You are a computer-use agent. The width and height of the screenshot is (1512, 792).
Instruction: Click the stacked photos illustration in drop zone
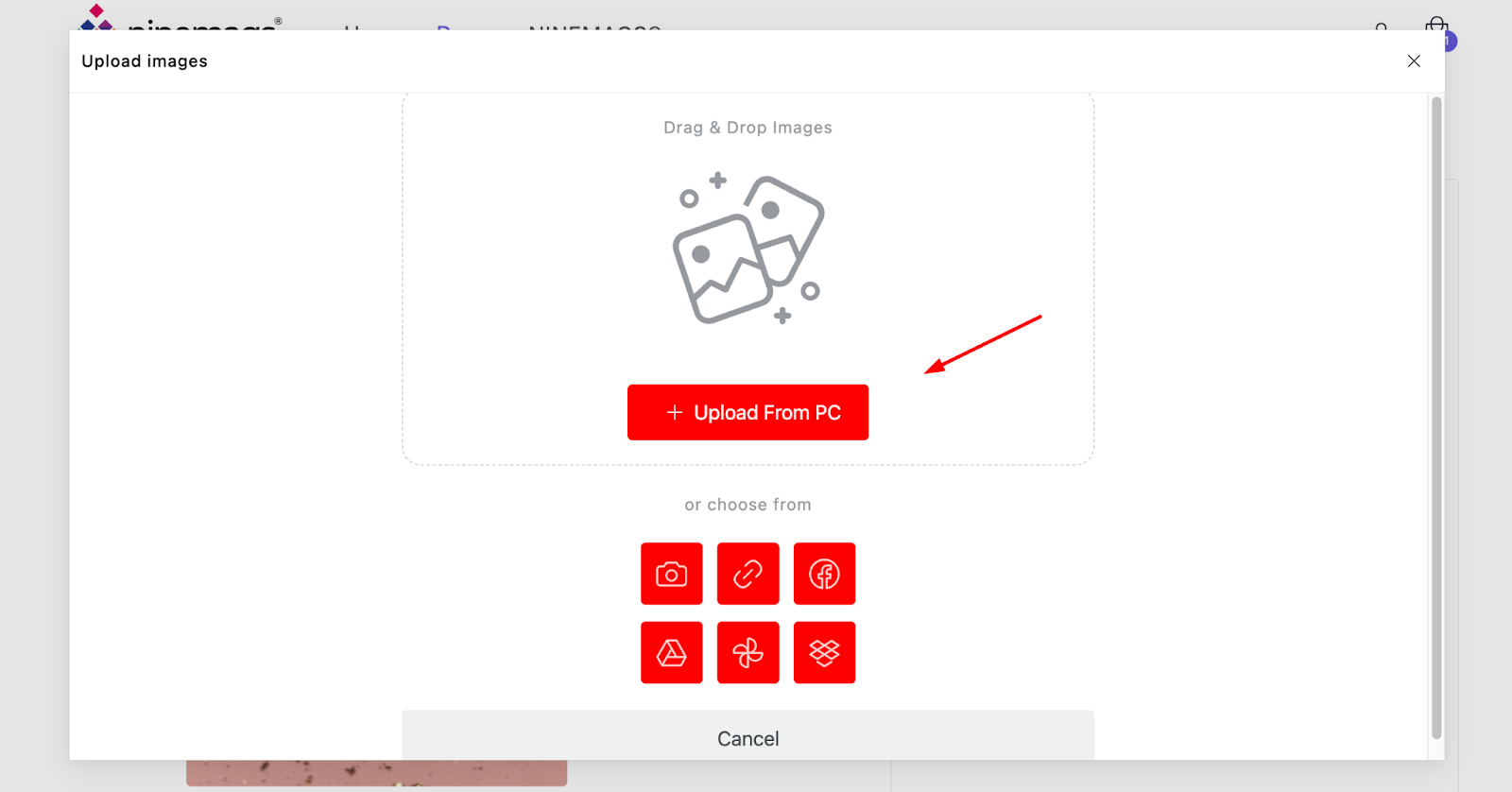748,249
